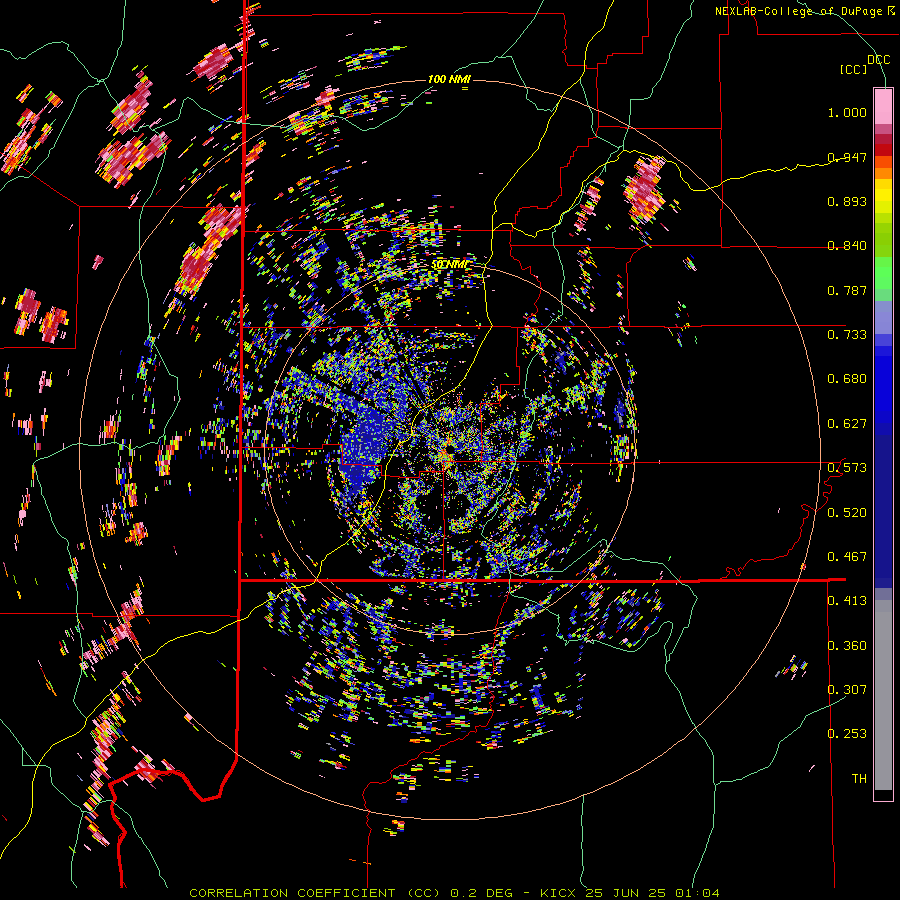Click the [CC] unit label
The image size is (900, 900).
point(854,69)
